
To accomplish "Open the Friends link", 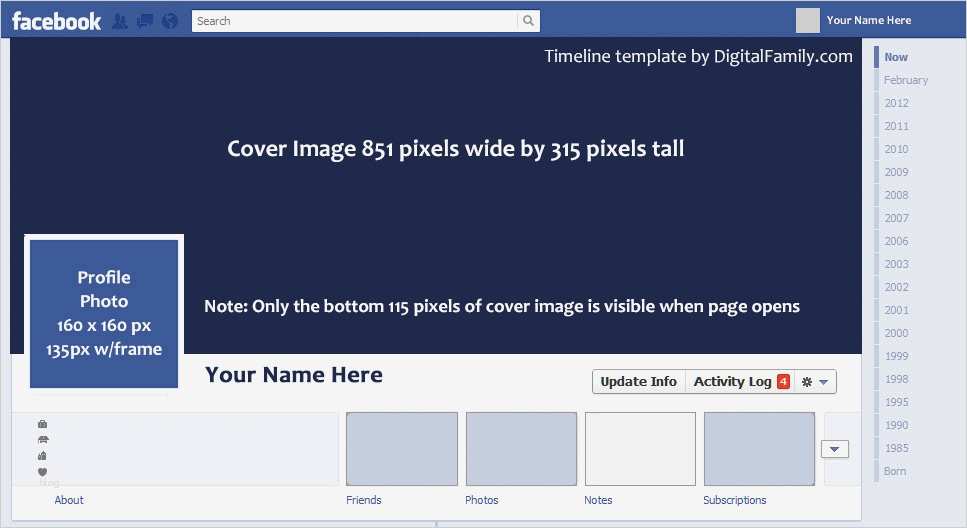I will (x=364, y=500).
